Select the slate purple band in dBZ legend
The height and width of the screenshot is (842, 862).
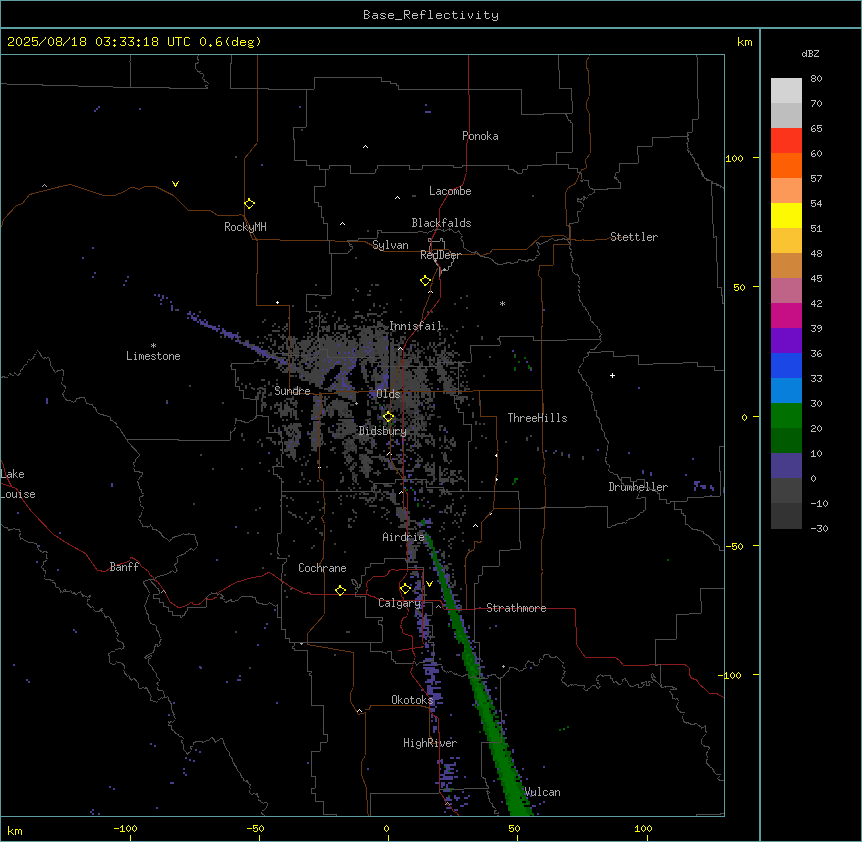pyautogui.click(x=786, y=466)
